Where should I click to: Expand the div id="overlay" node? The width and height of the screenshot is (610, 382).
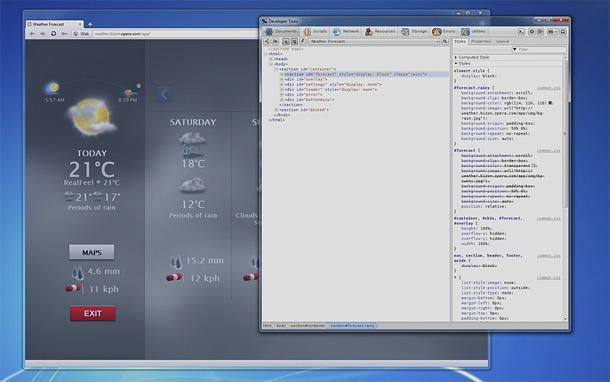(x=282, y=79)
